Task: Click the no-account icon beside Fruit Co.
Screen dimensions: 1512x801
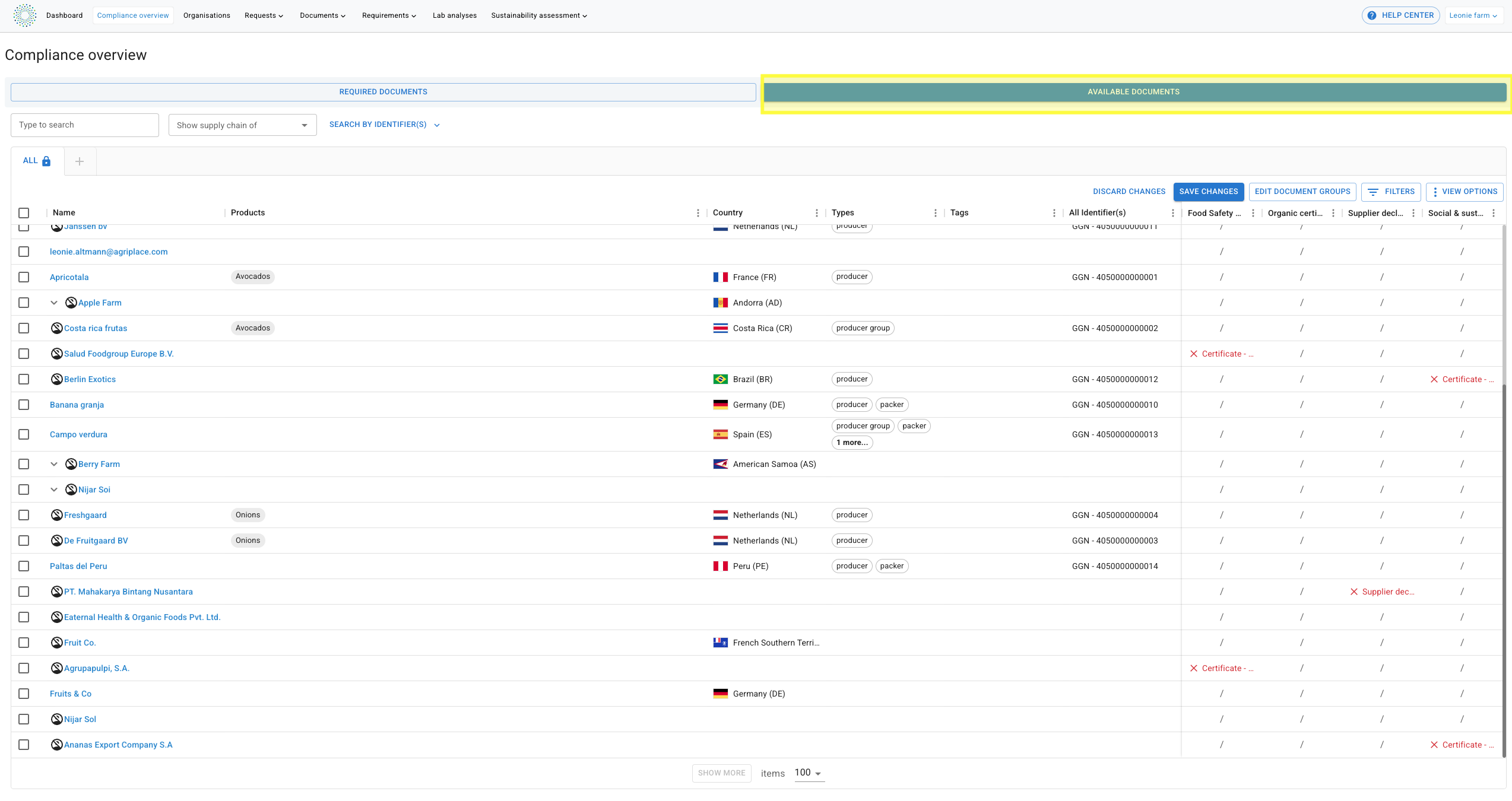Action: (57, 643)
